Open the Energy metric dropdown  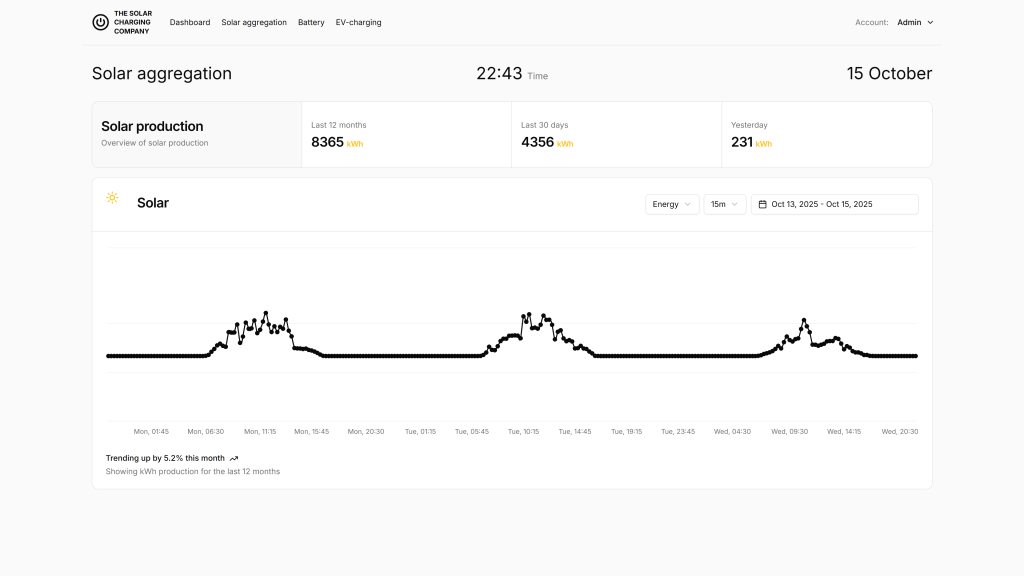[x=672, y=204]
